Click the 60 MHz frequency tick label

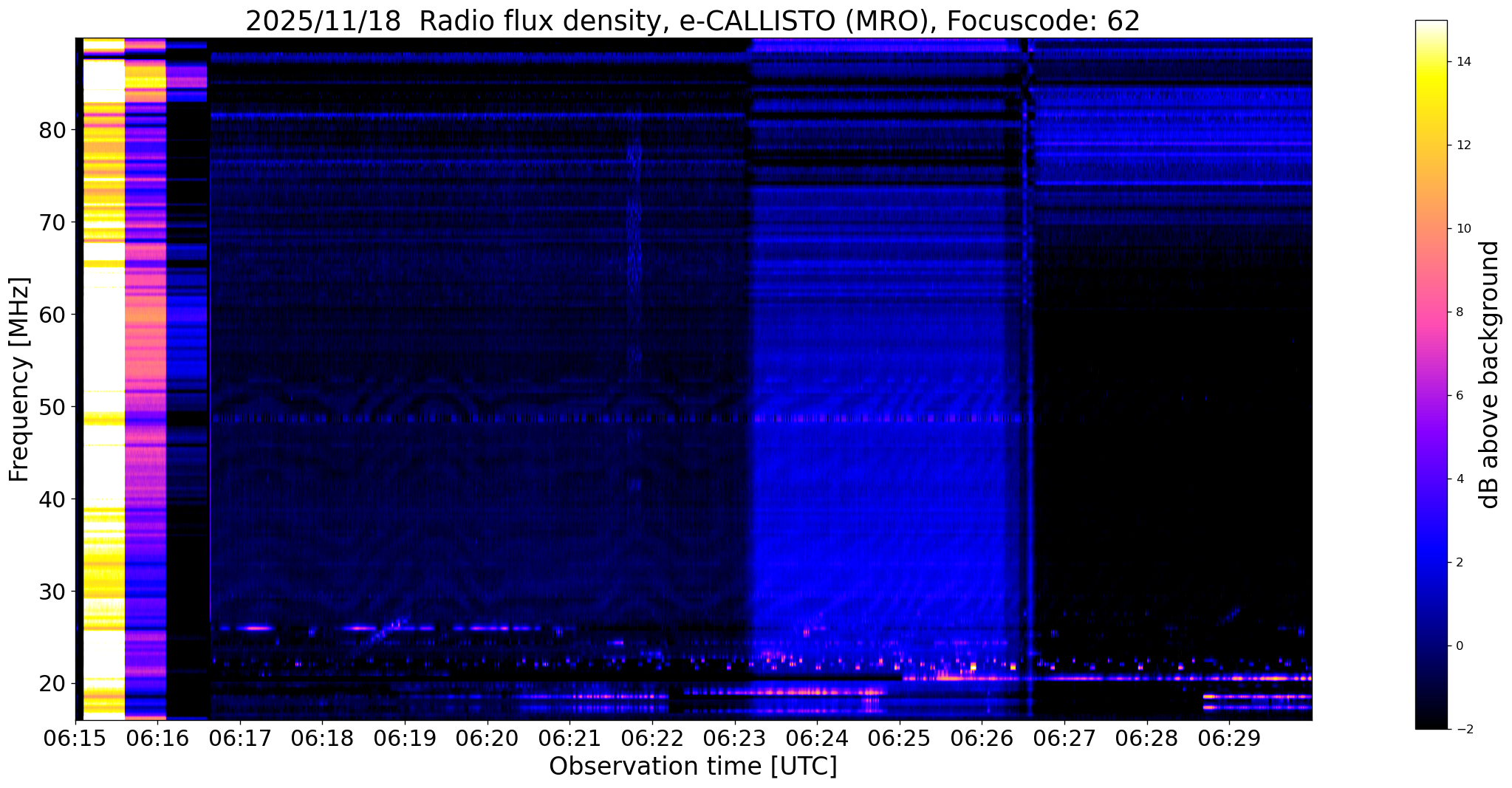(x=52, y=315)
